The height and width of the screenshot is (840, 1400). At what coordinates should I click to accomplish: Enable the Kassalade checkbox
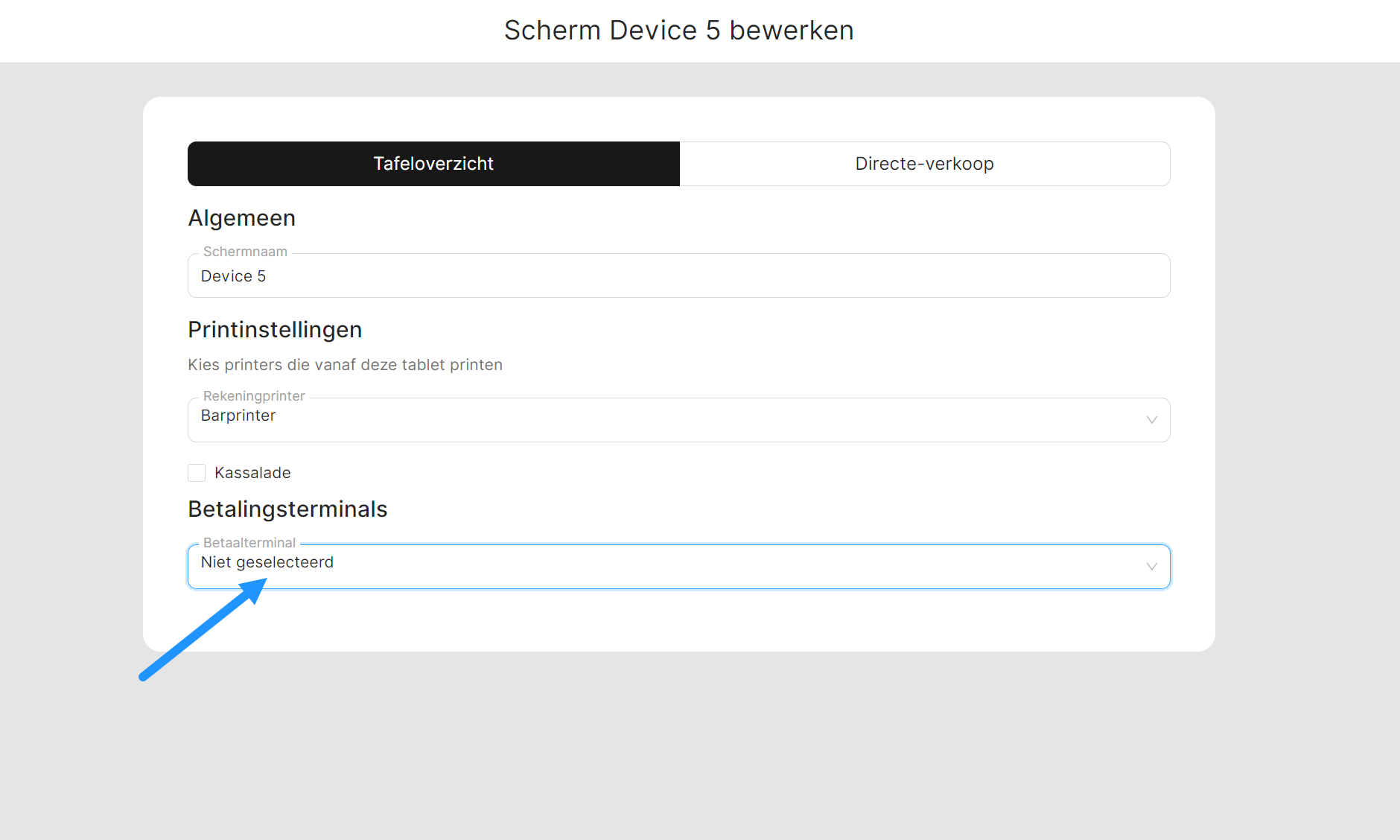[x=197, y=473]
